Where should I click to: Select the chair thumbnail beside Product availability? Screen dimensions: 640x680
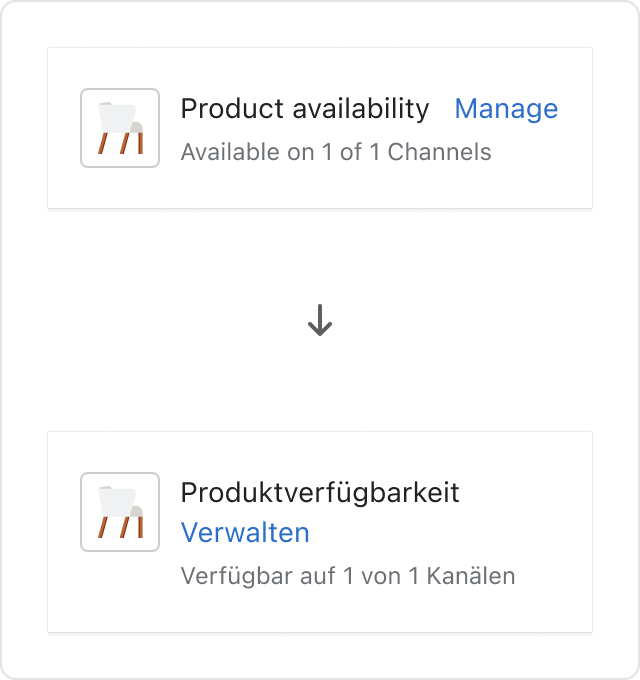pos(120,128)
